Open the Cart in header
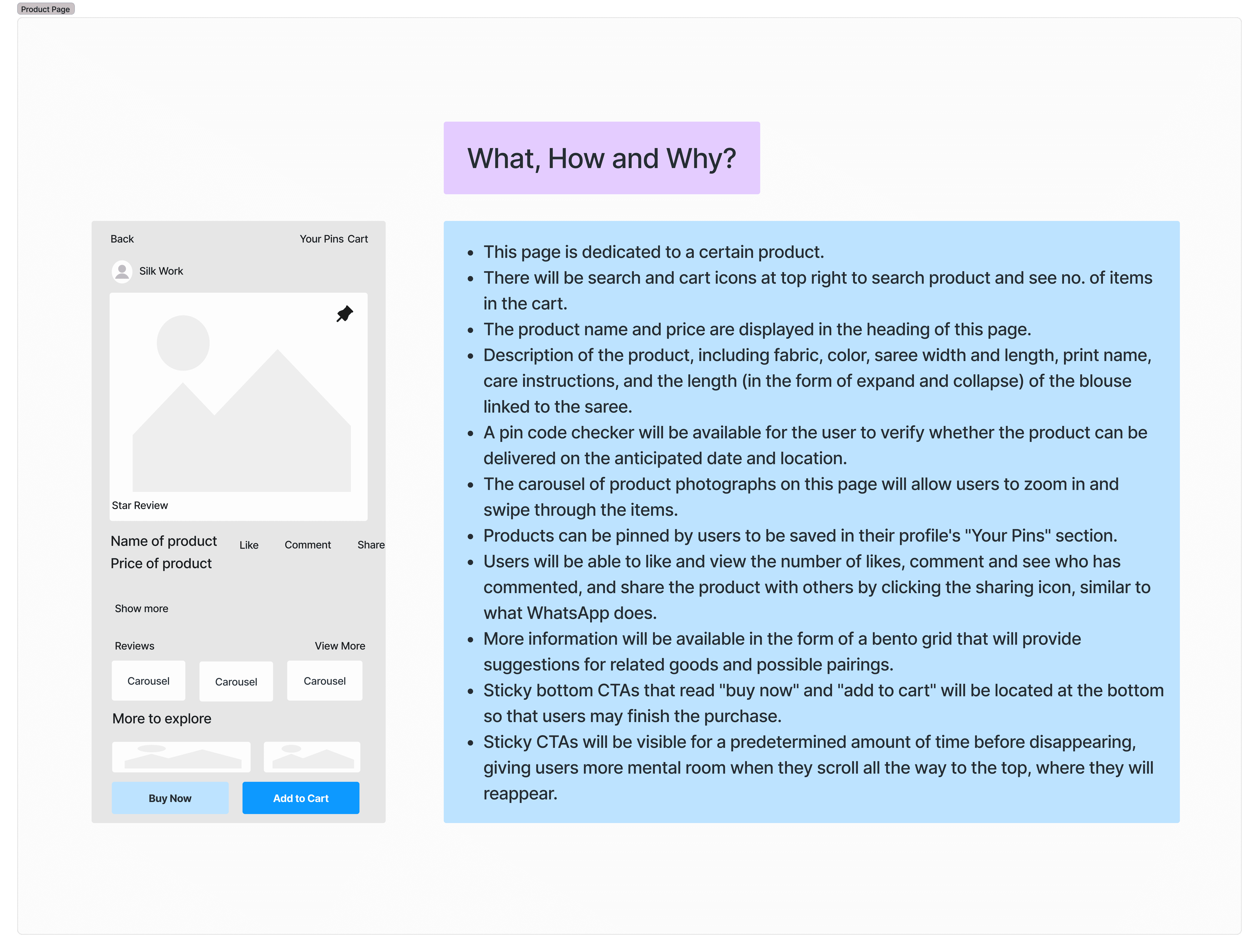Image resolution: width=1259 pixels, height=952 pixels. coord(358,239)
